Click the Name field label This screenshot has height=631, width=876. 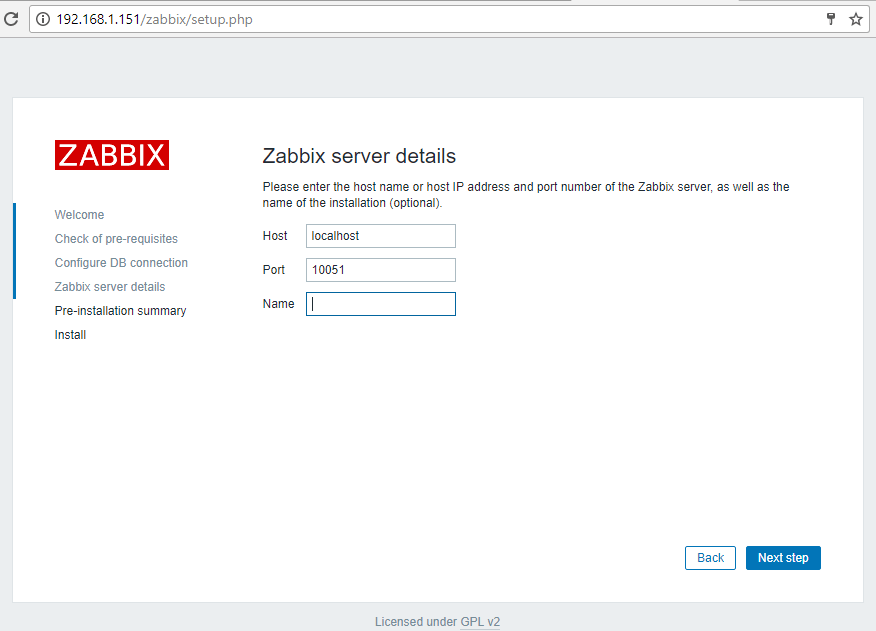click(x=278, y=304)
